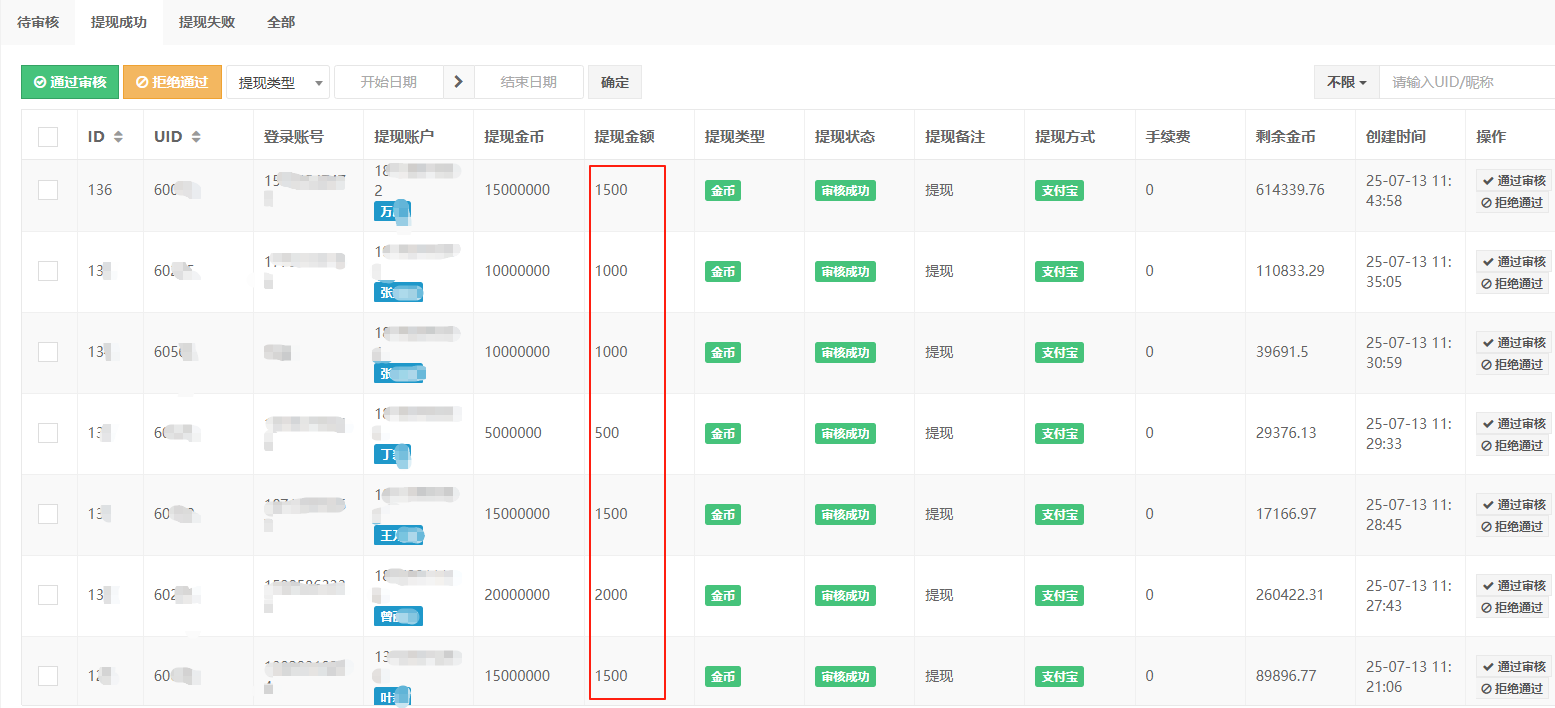Click the 提现金币 value 5000000
This screenshot has width=1555, height=708.
[x=513, y=433]
